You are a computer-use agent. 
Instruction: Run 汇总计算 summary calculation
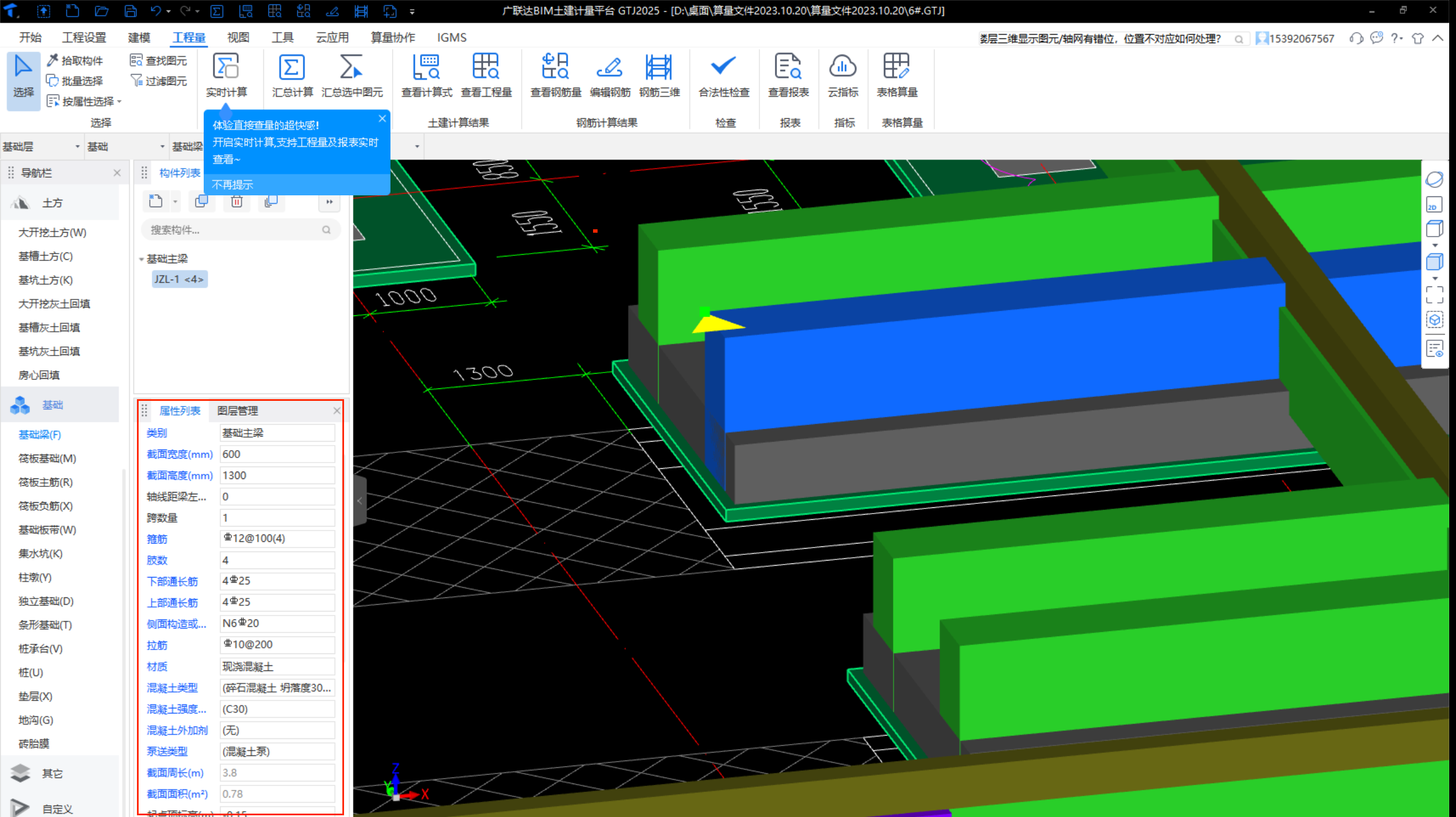(292, 76)
